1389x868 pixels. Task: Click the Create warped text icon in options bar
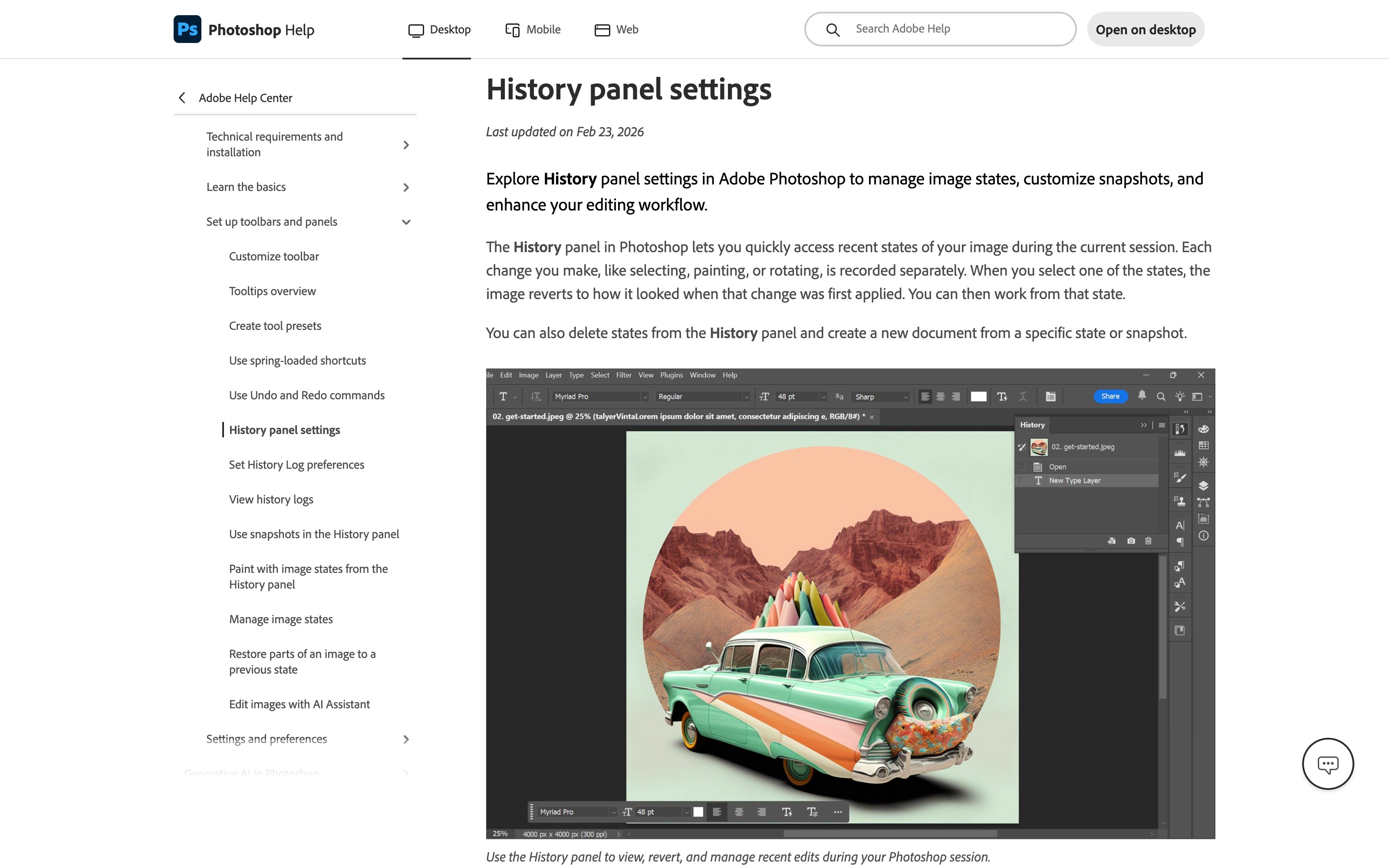pyautogui.click(x=1022, y=397)
